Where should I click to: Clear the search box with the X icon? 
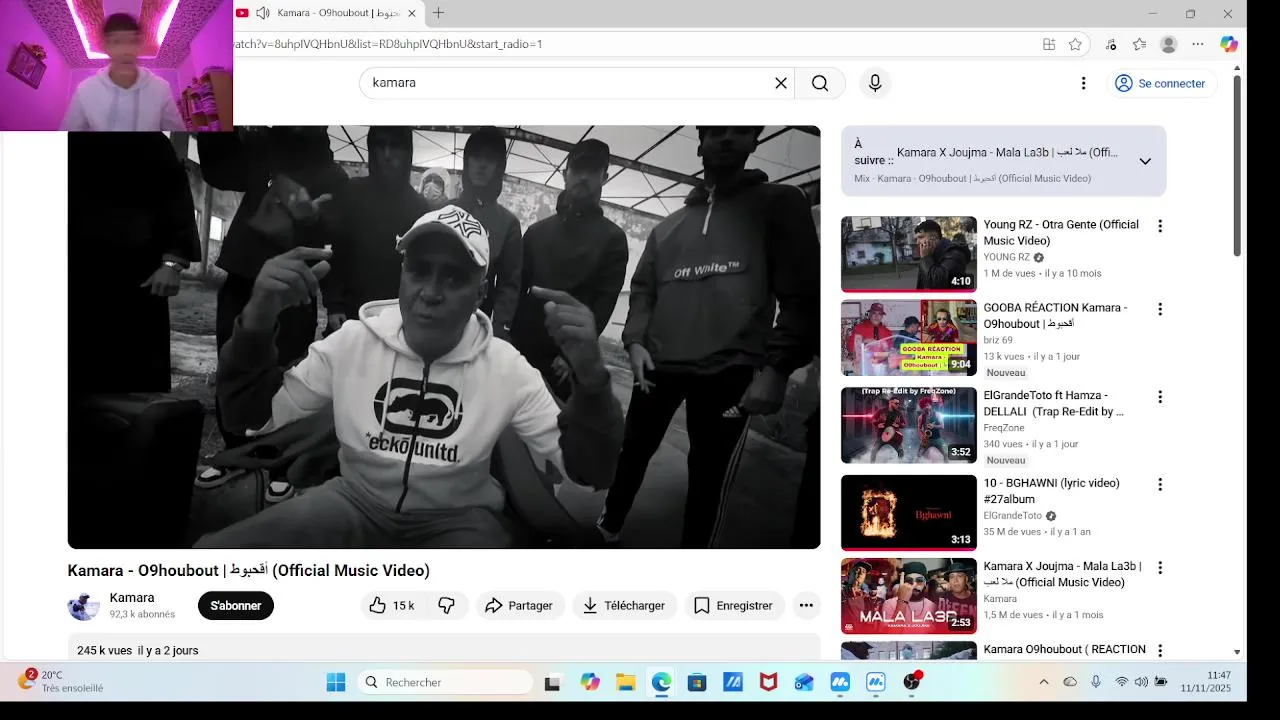(781, 83)
